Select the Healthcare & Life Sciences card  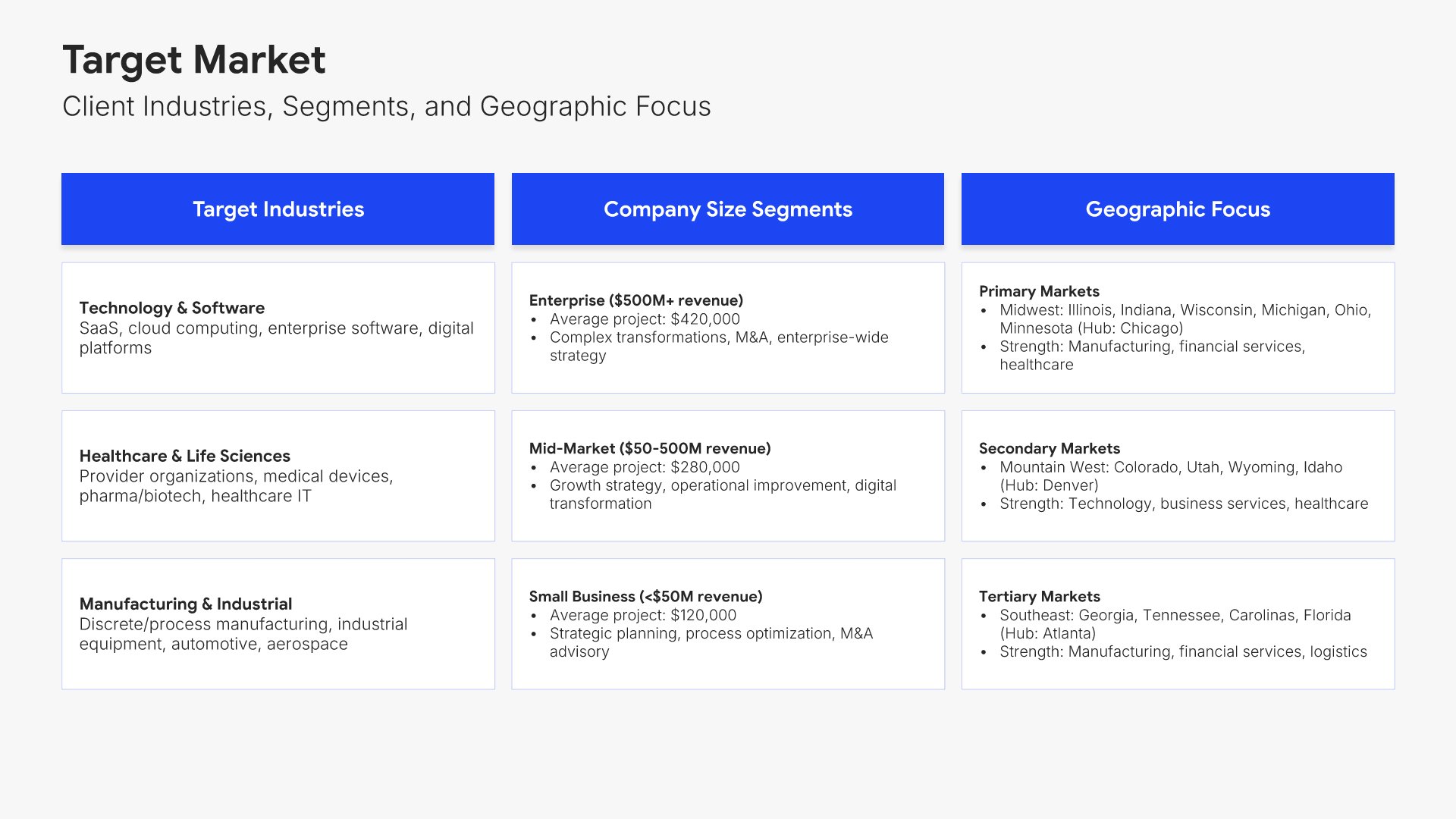pyautogui.click(x=278, y=475)
